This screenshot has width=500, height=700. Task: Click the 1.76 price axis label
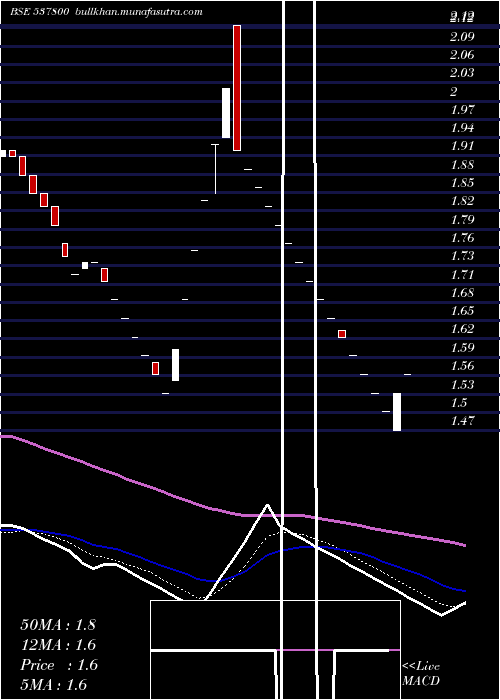(x=462, y=238)
